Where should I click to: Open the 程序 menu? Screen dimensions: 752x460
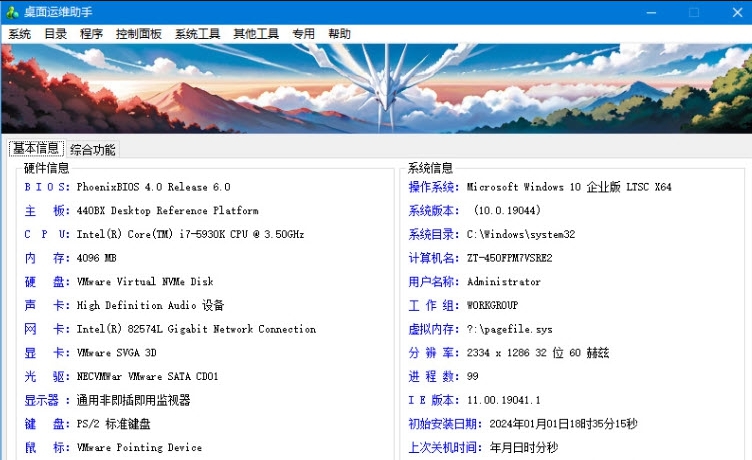tap(91, 34)
